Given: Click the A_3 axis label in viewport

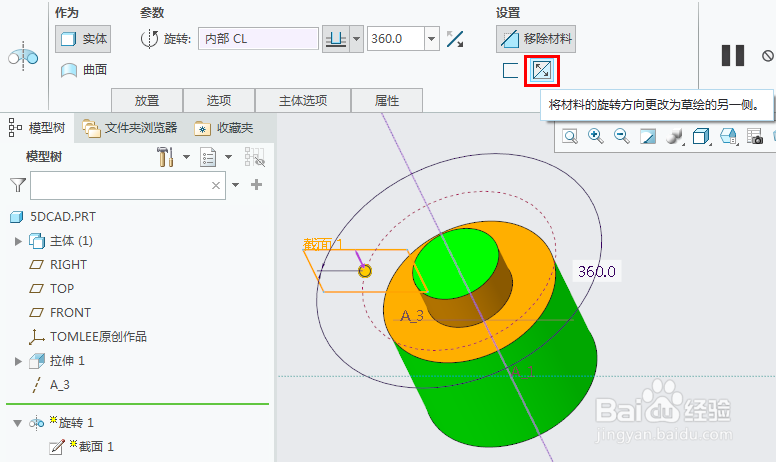Looking at the screenshot, I should point(412,316).
